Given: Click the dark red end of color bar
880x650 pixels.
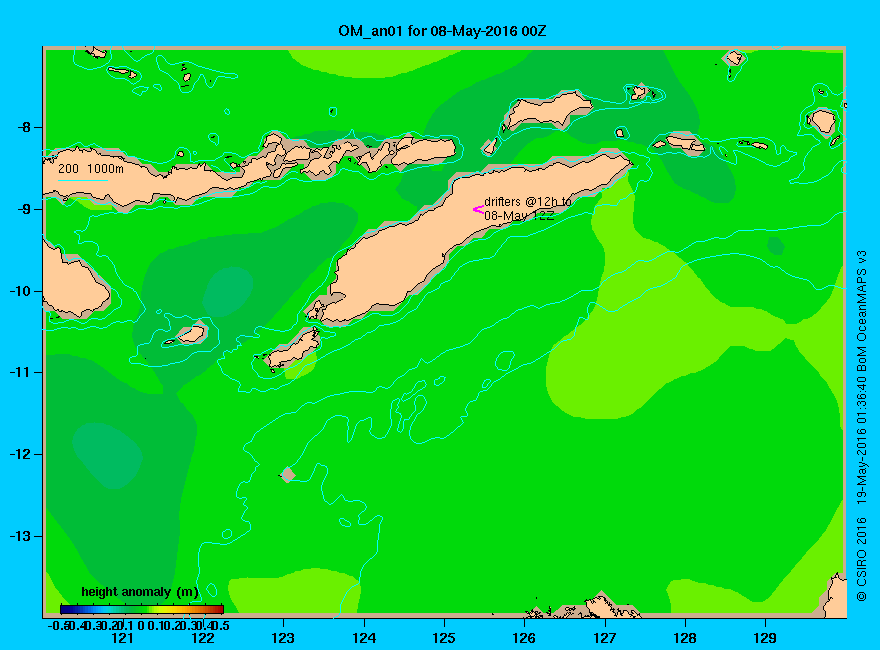Looking at the screenshot, I should [x=219, y=609].
